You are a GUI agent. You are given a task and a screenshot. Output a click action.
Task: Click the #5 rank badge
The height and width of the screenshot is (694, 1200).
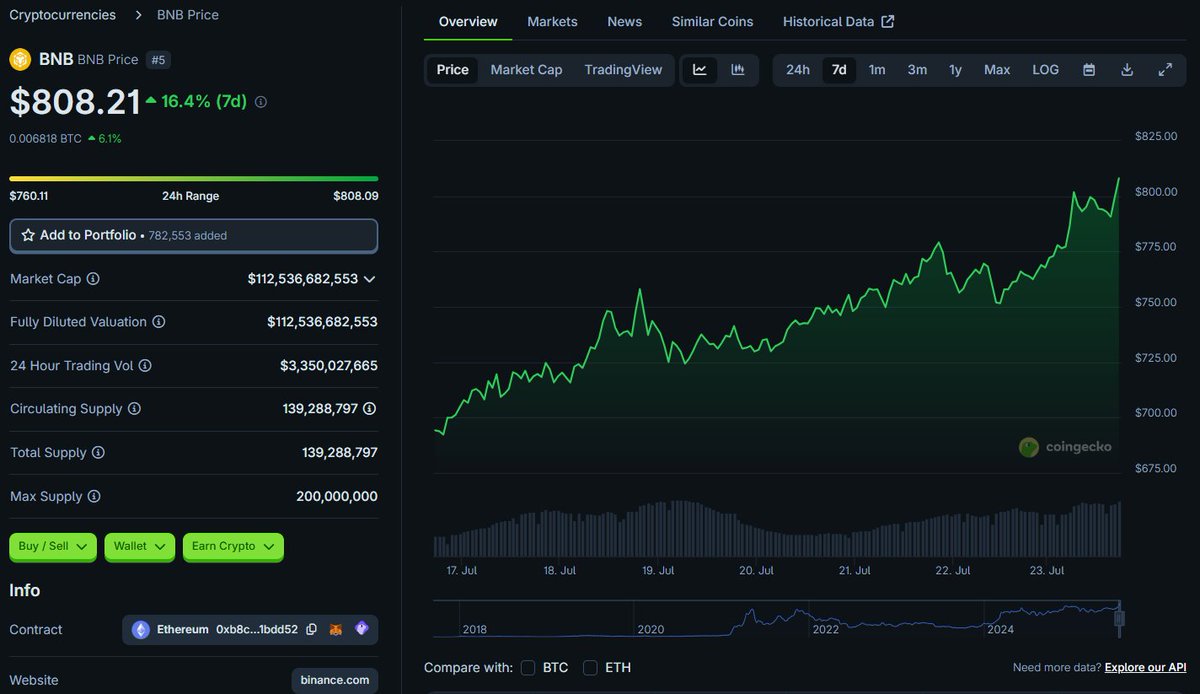158,60
